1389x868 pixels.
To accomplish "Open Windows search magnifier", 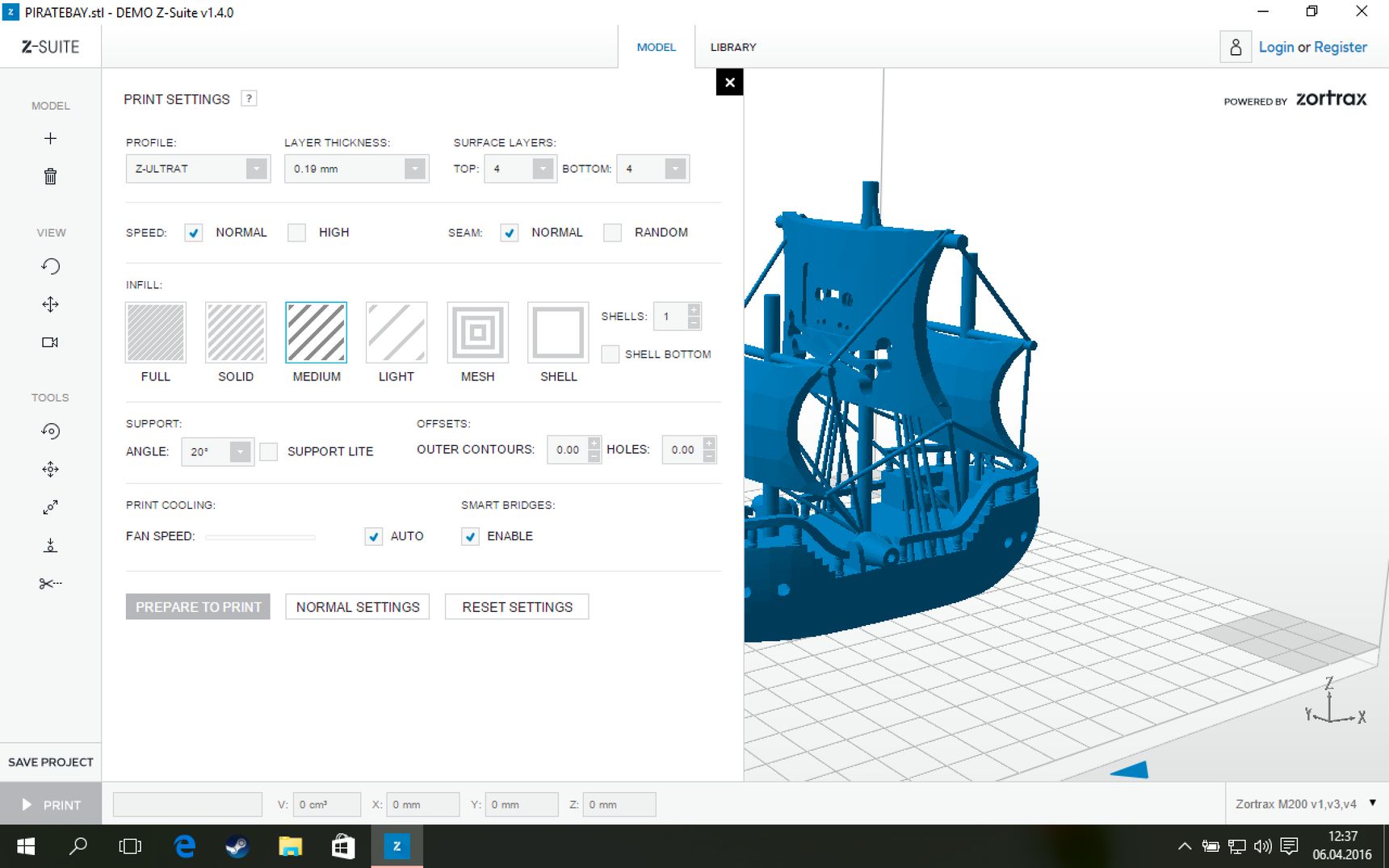I will coord(78,846).
